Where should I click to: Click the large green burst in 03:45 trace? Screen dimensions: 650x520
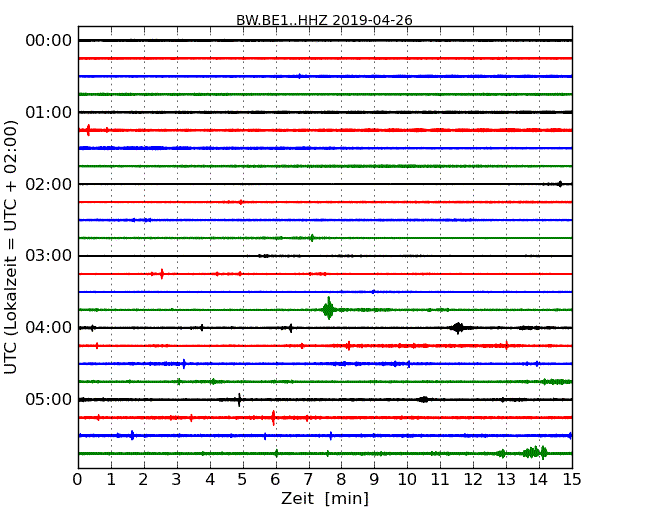pyautogui.click(x=329, y=309)
